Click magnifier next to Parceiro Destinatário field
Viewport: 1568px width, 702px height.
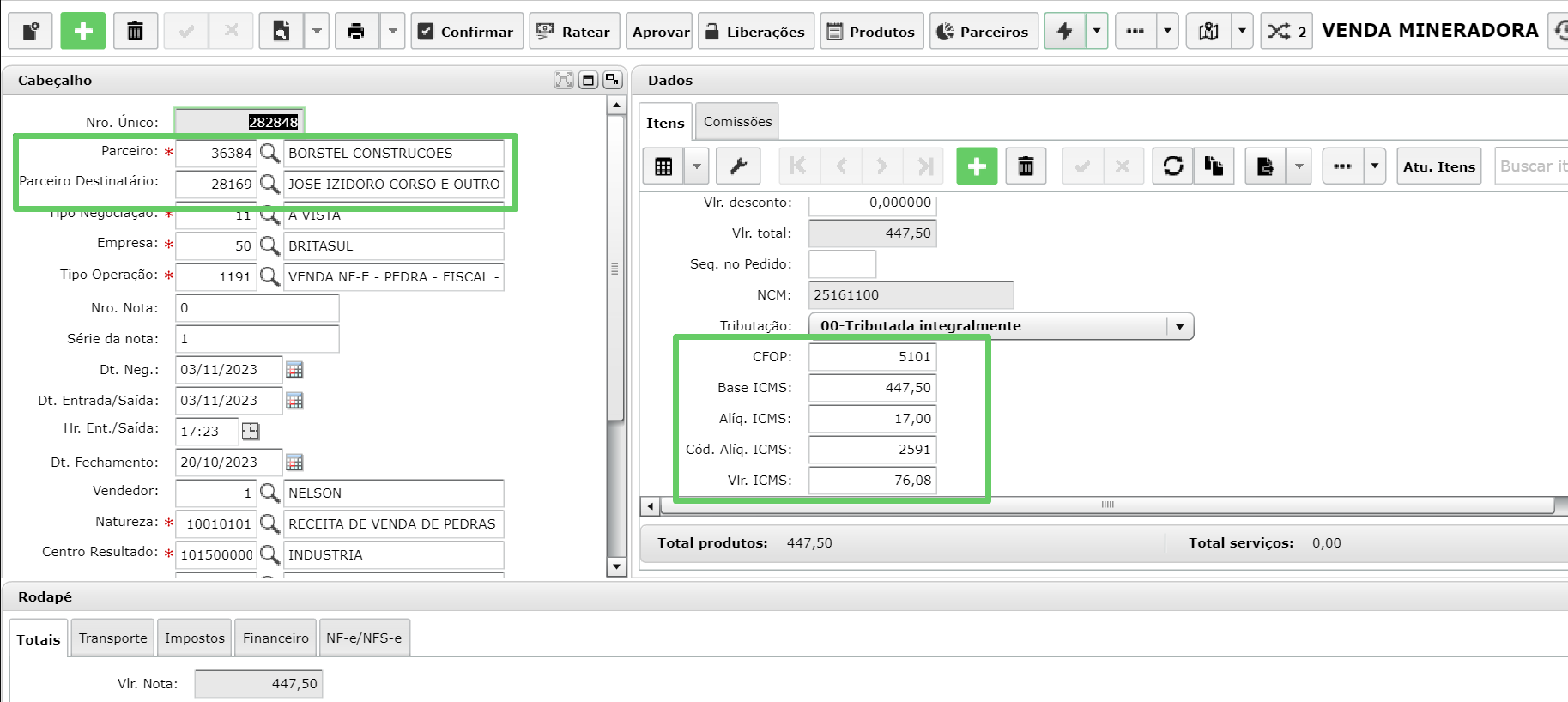pos(269,184)
